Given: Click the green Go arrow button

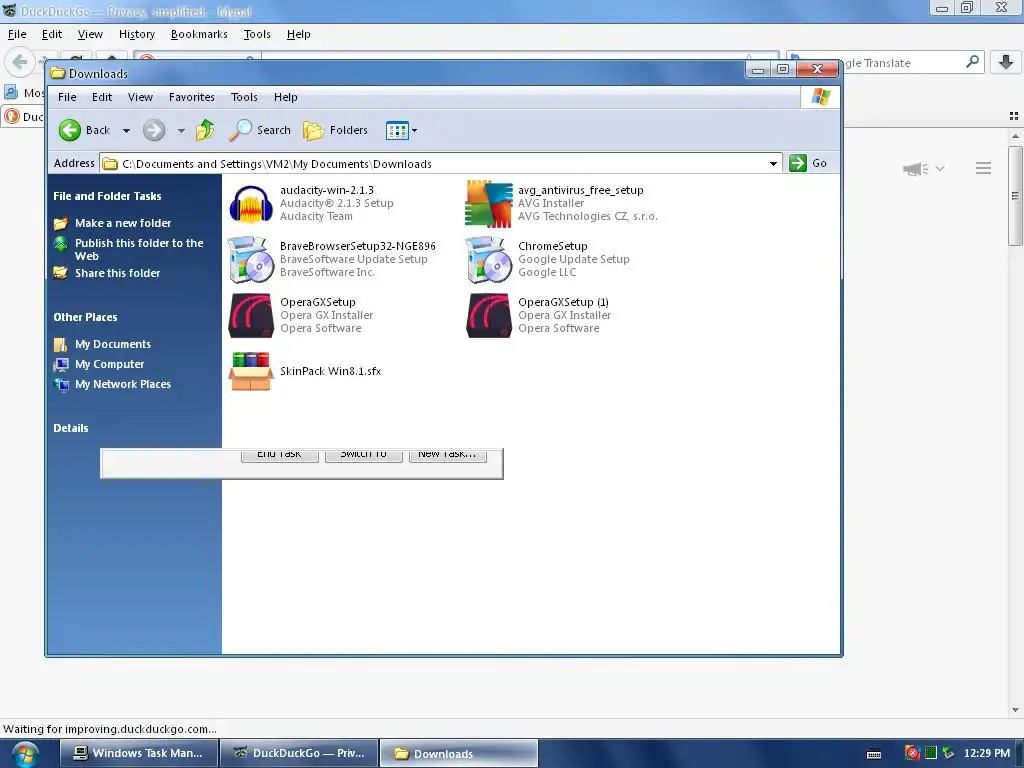Looking at the screenshot, I should click(798, 163).
